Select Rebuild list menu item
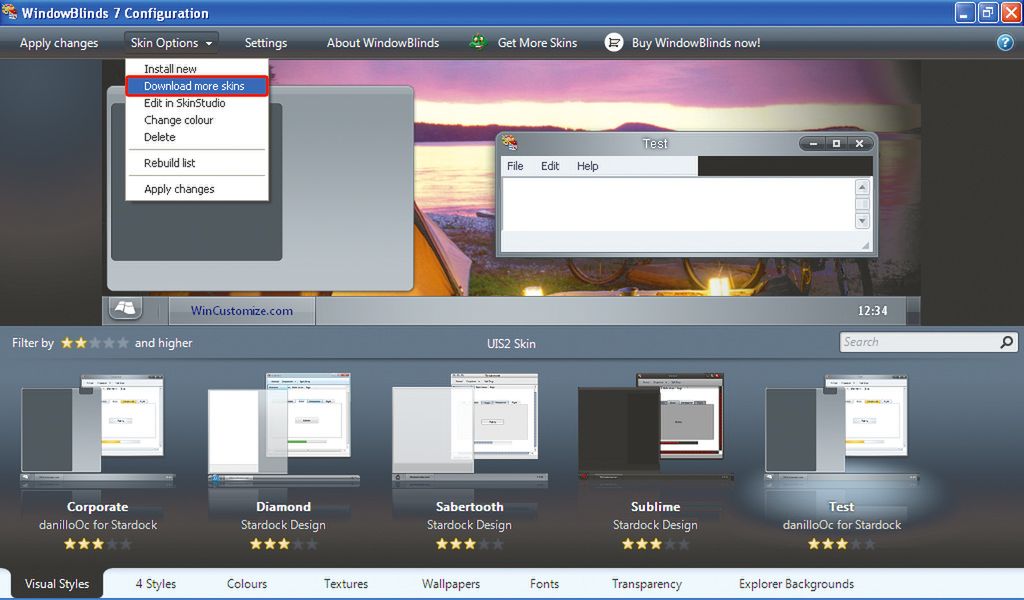Image resolution: width=1024 pixels, height=600 pixels. coord(197,163)
